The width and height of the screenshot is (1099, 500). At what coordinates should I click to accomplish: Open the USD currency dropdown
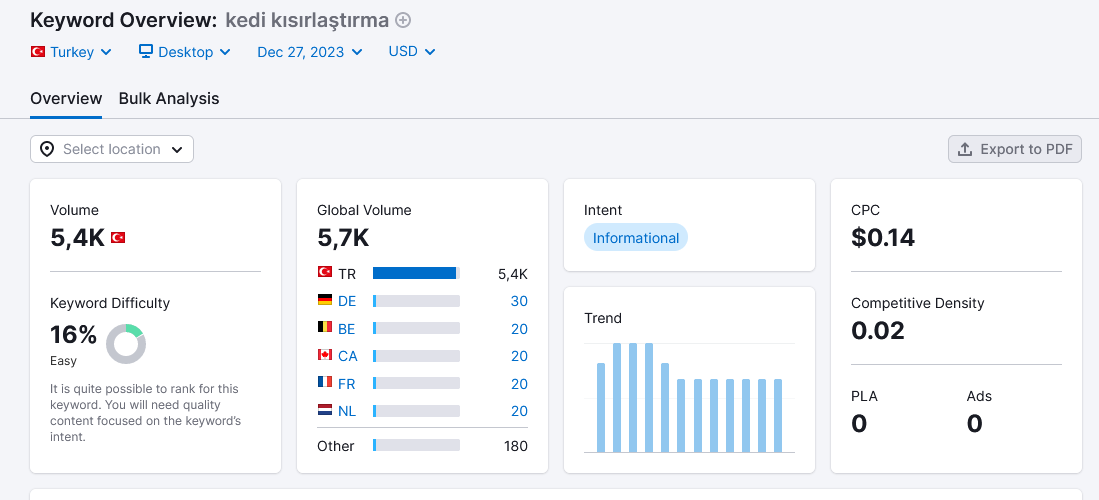click(x=412, y=52)
